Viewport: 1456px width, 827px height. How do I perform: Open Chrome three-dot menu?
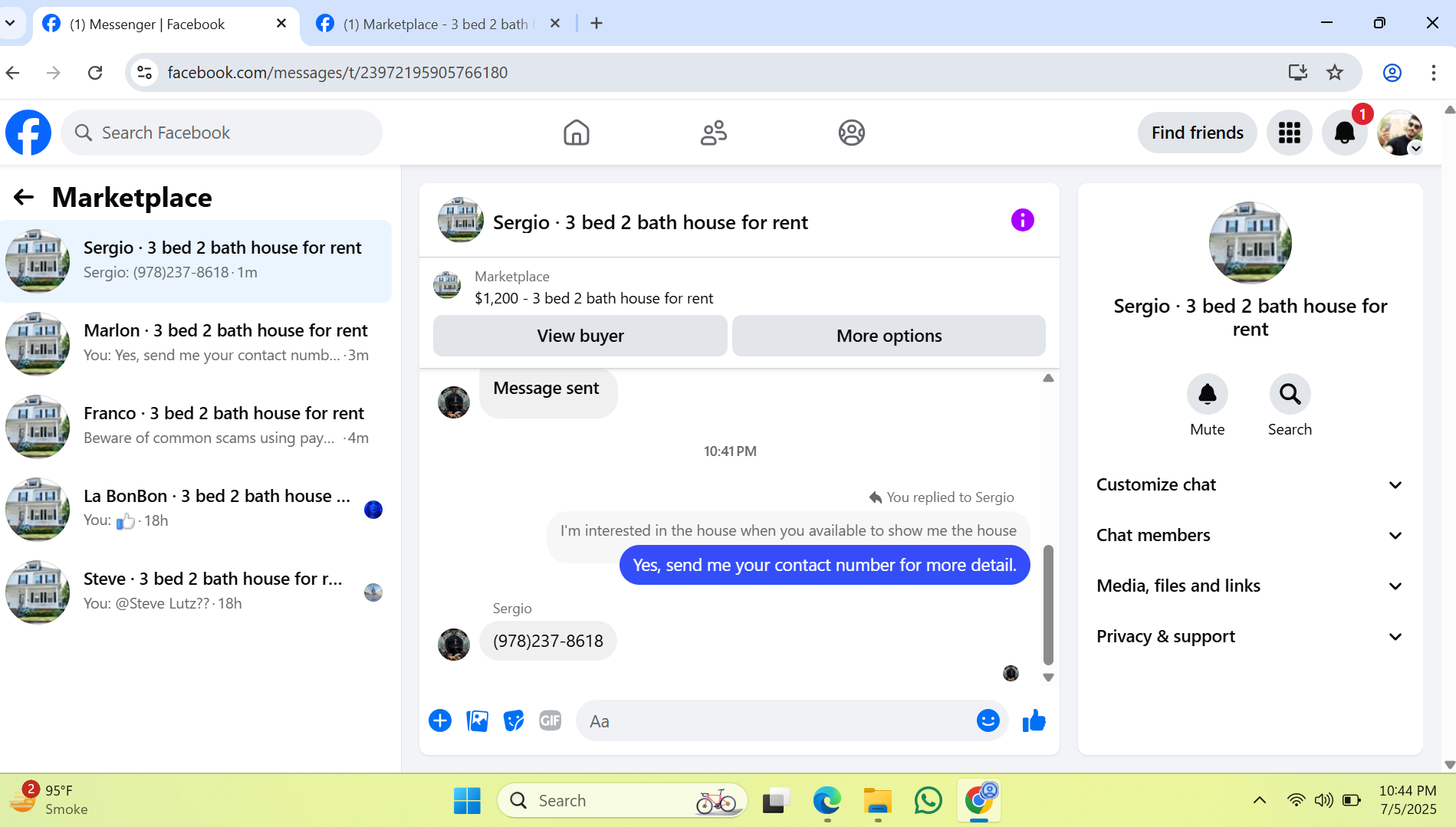click(1433, 72)
